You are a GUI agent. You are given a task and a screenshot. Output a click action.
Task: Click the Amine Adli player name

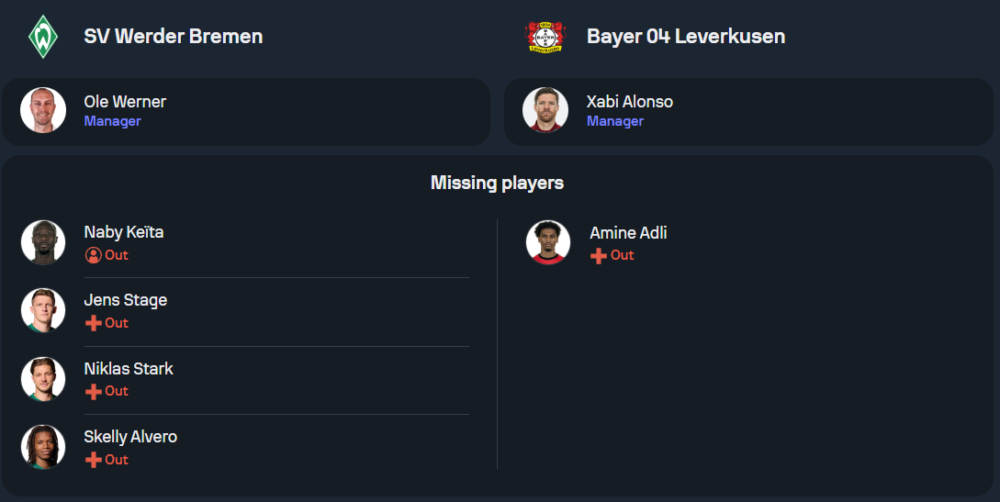pos(628,232)
